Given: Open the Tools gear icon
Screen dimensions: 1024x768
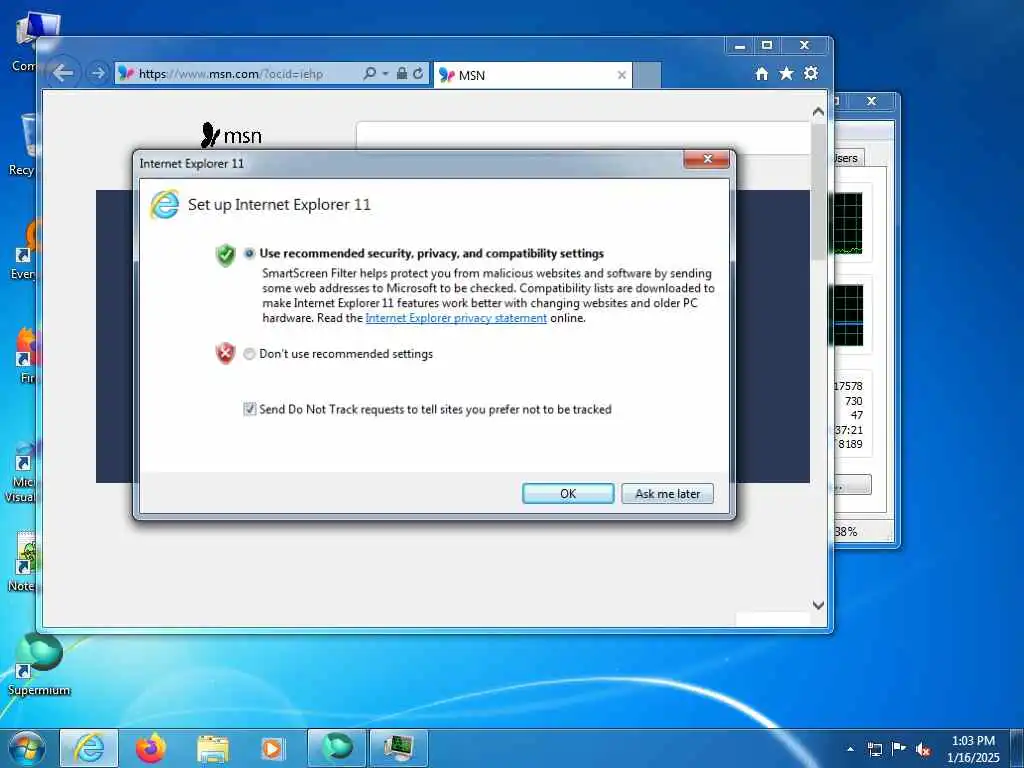Looking at the screenshot, I should tap(811, 73).
